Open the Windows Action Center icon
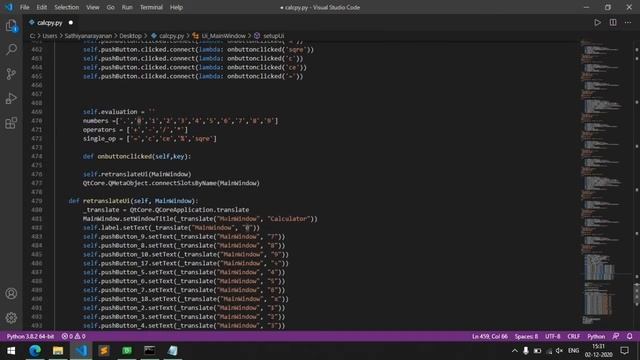Screen dimensions: 640x360 [x=624, y=351]
